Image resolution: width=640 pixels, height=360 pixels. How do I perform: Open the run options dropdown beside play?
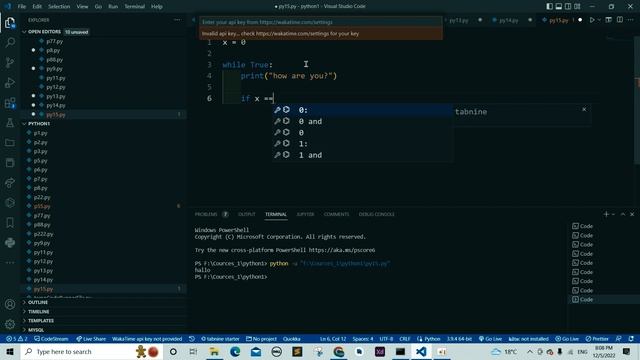pos(599,20)
